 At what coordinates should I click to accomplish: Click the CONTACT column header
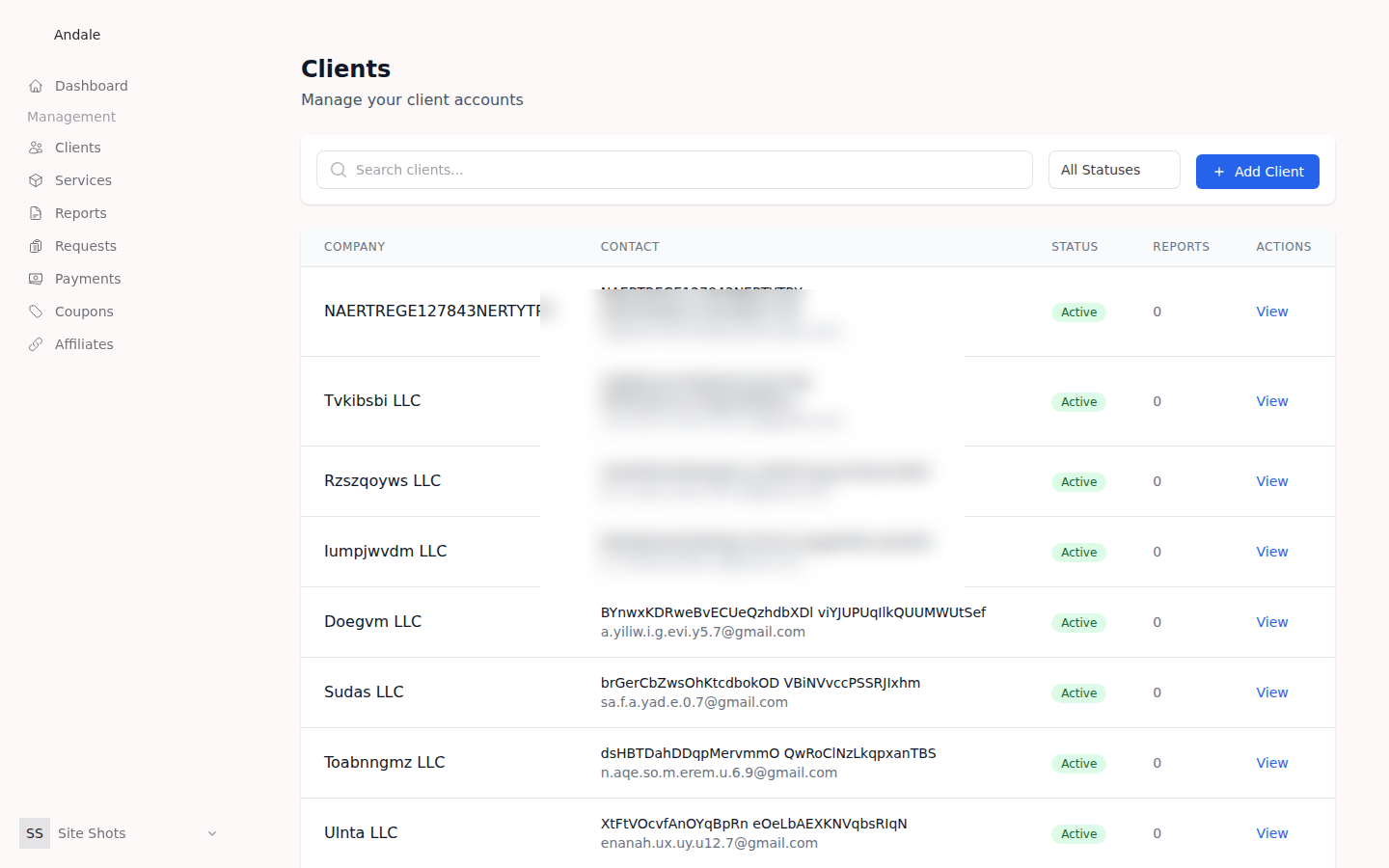click(630, 247)
